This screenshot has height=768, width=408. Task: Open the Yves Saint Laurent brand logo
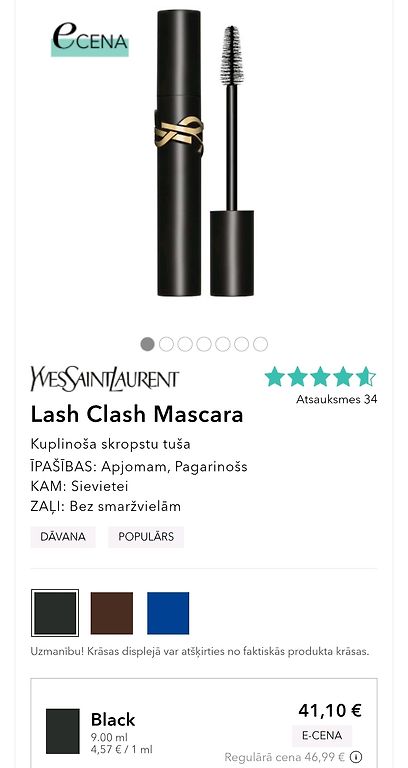pyautogui.click(x=105, y=379)
